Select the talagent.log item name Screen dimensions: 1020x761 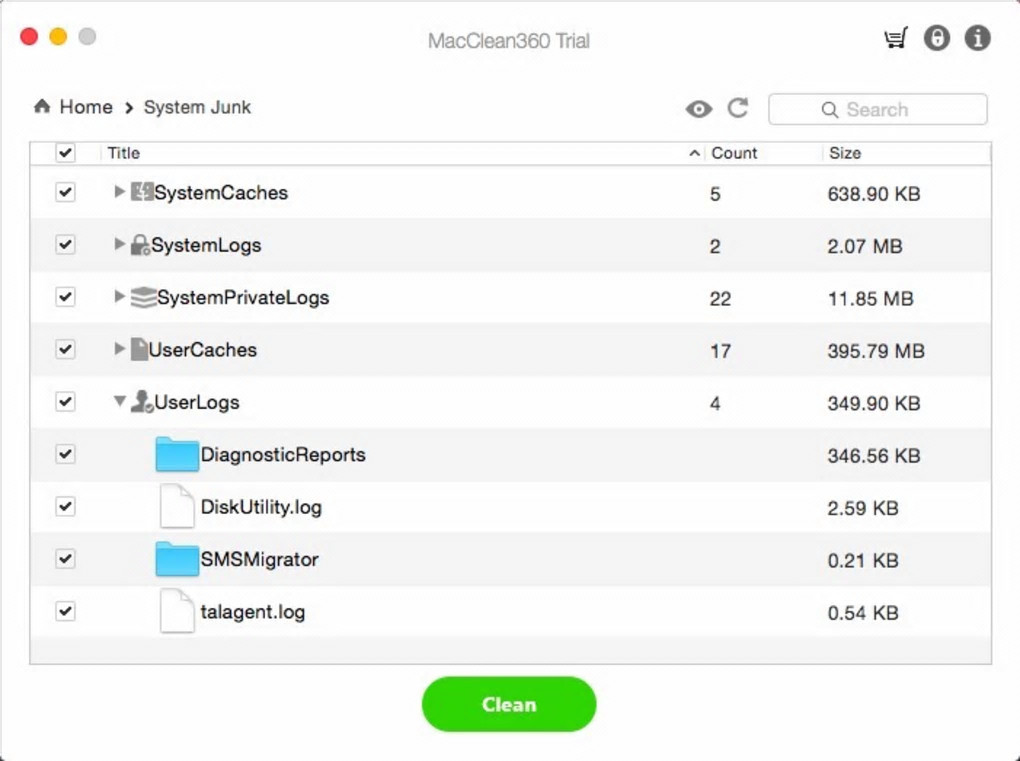252,612
